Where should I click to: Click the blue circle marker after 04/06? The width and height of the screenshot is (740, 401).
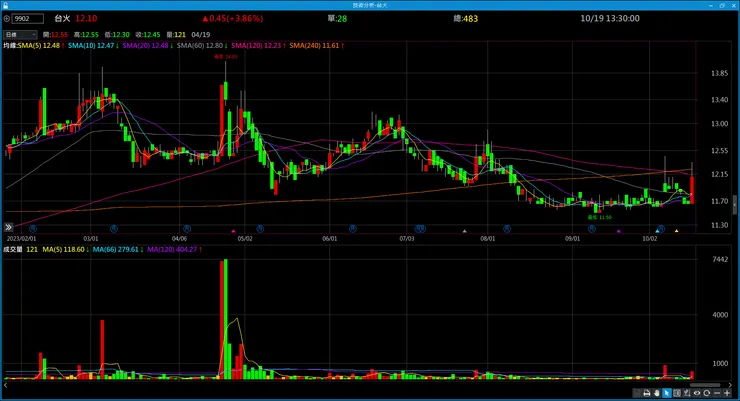187,229
